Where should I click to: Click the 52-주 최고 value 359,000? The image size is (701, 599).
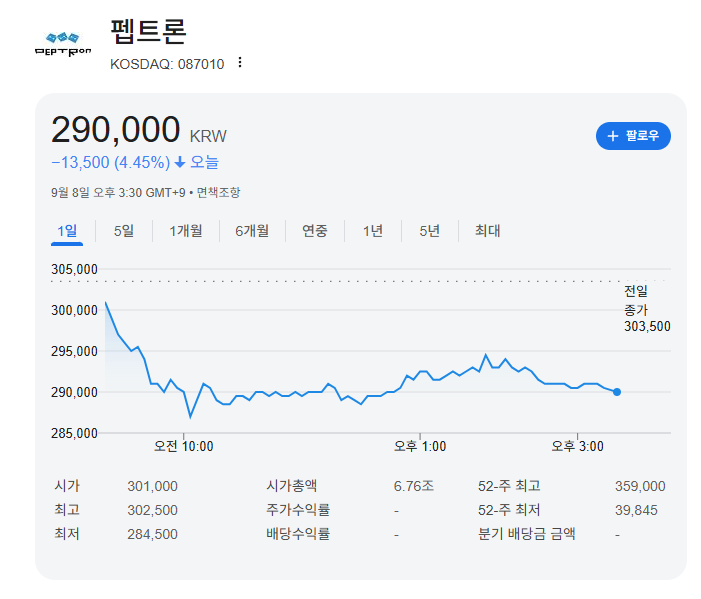click(x=640, y=486)
